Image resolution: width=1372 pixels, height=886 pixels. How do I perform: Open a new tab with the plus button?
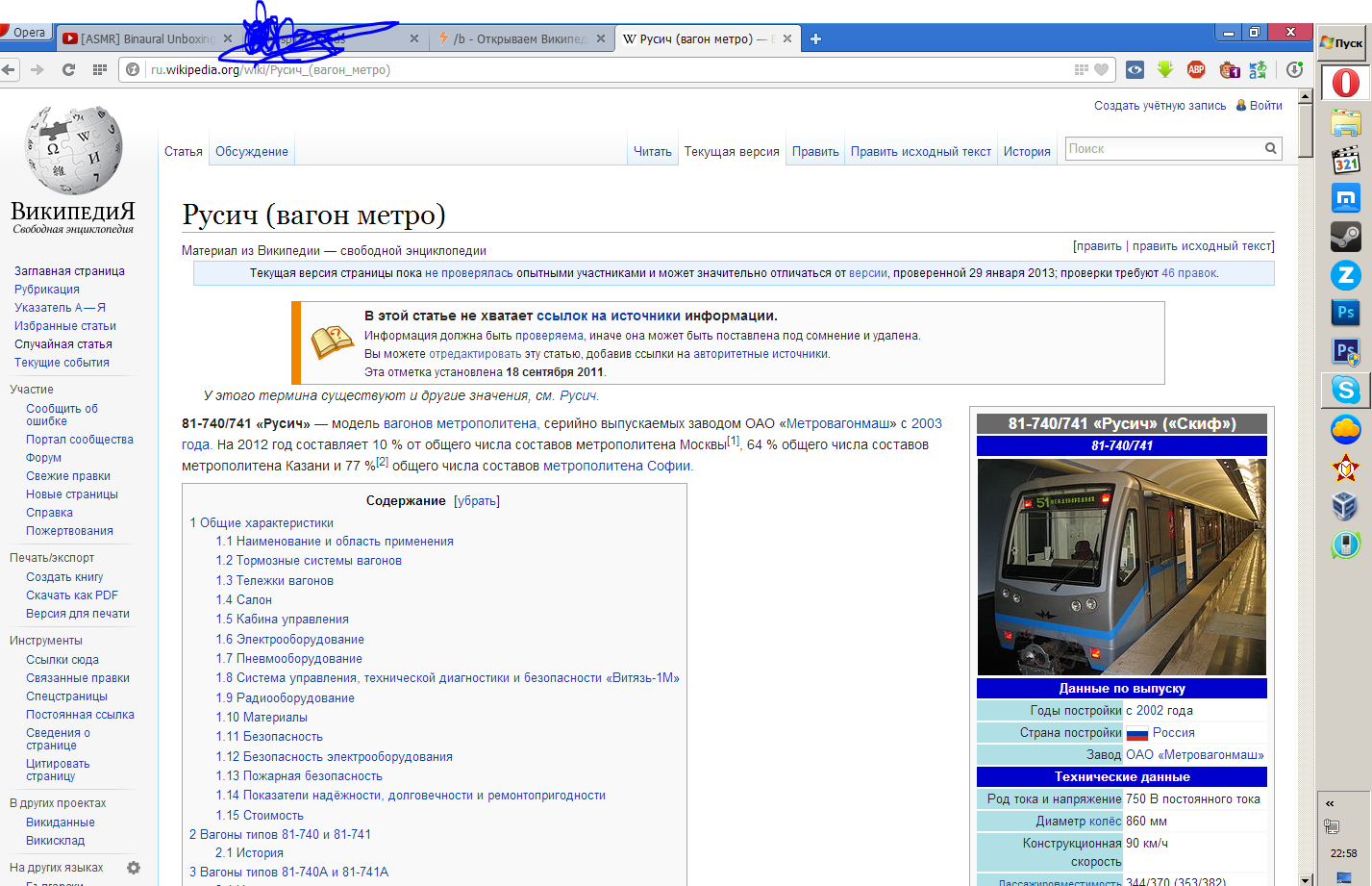(815, 38)
